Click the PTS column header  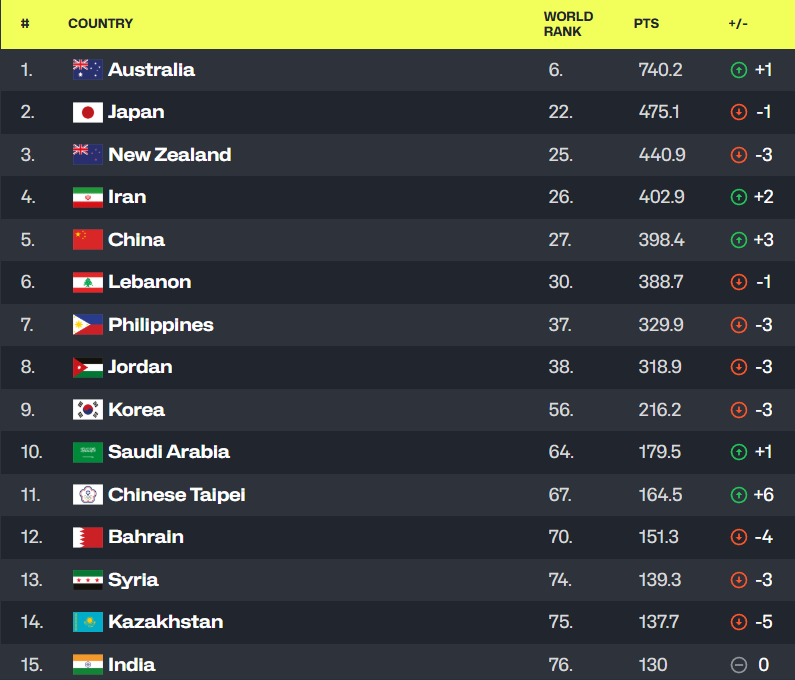(646, 23)
